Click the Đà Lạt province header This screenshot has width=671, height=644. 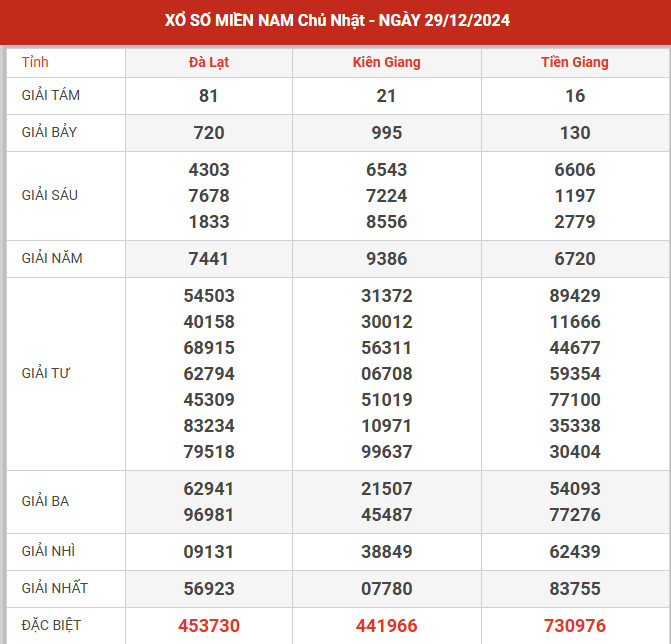point(208,62)
